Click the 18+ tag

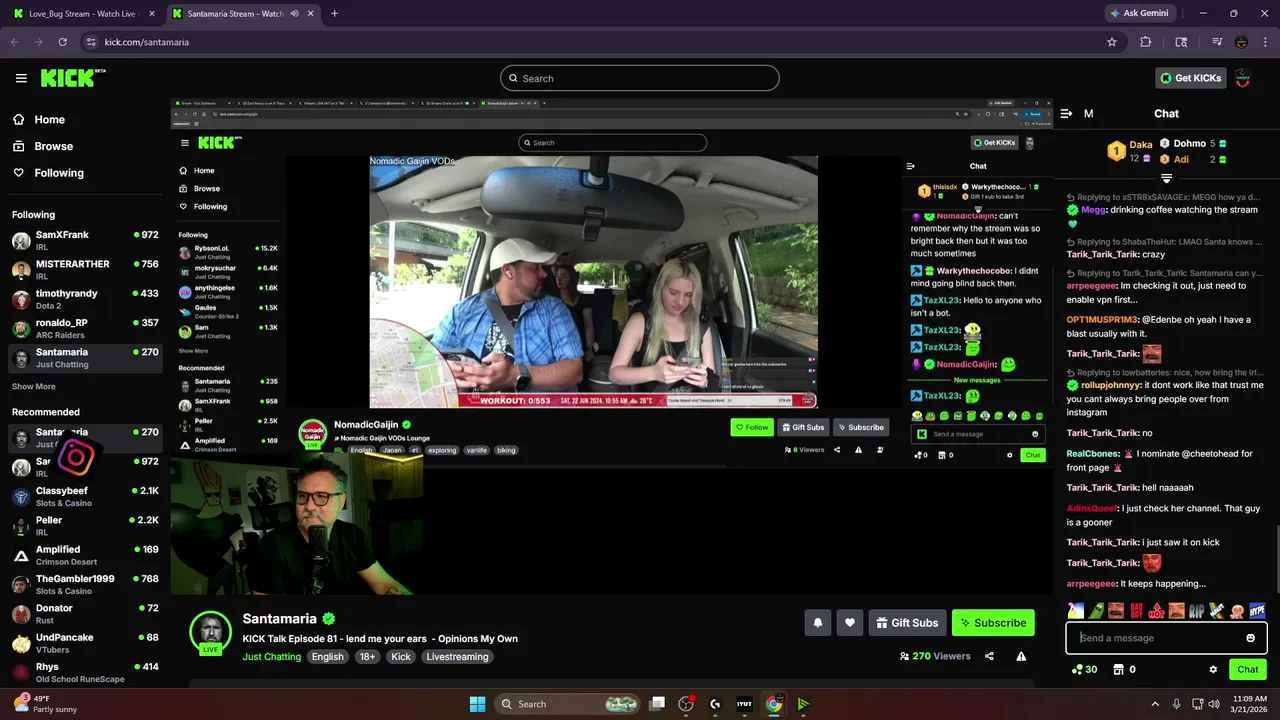pos(367,657)
